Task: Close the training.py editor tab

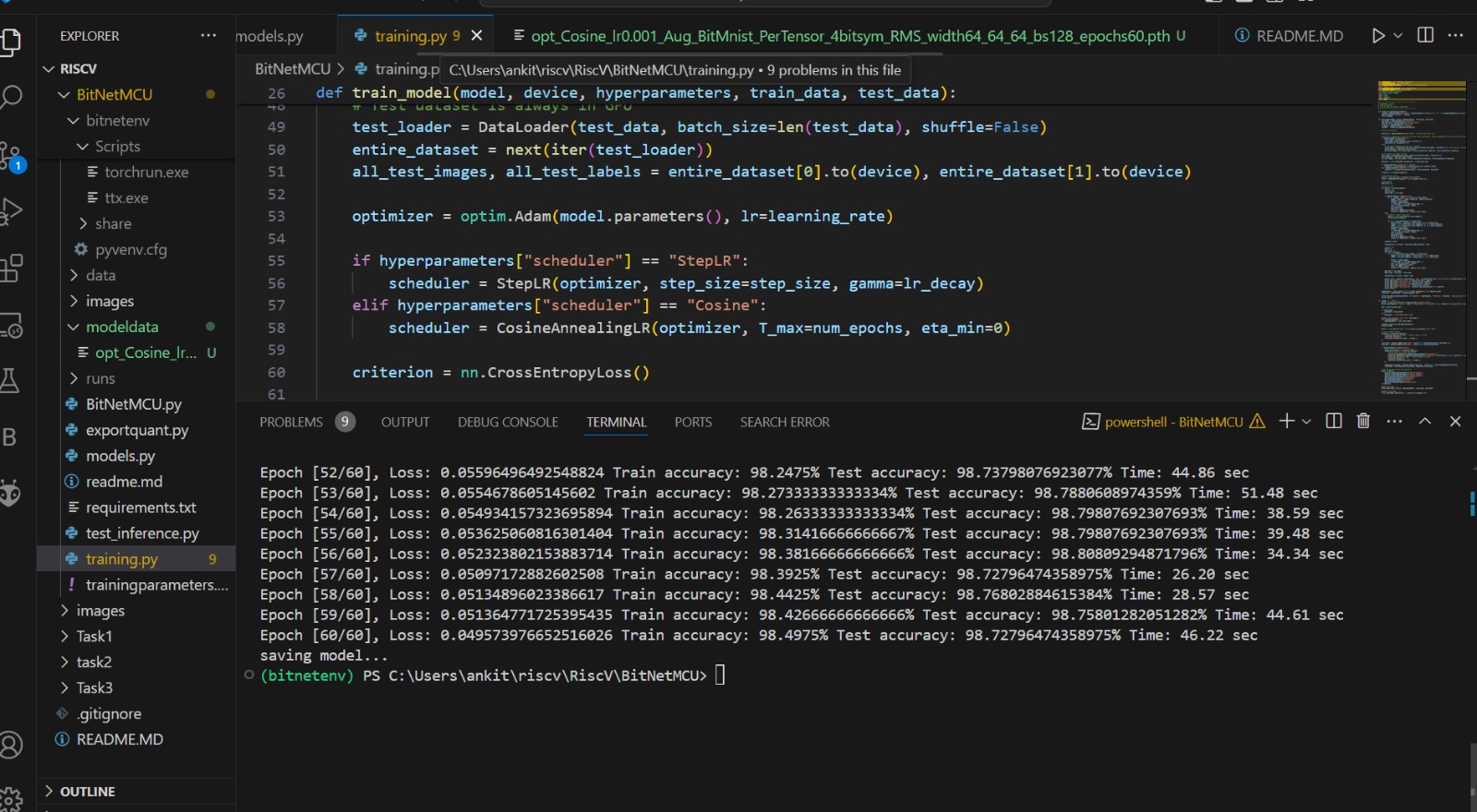Action: (476, 36)
